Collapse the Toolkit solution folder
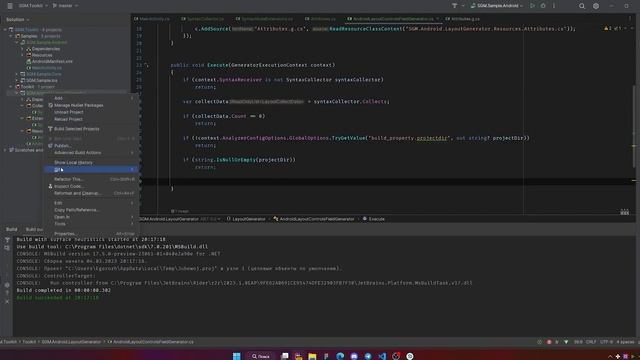The height and width of the screenshot is (360, 640). pyautogui.click(x=11, y=87)
